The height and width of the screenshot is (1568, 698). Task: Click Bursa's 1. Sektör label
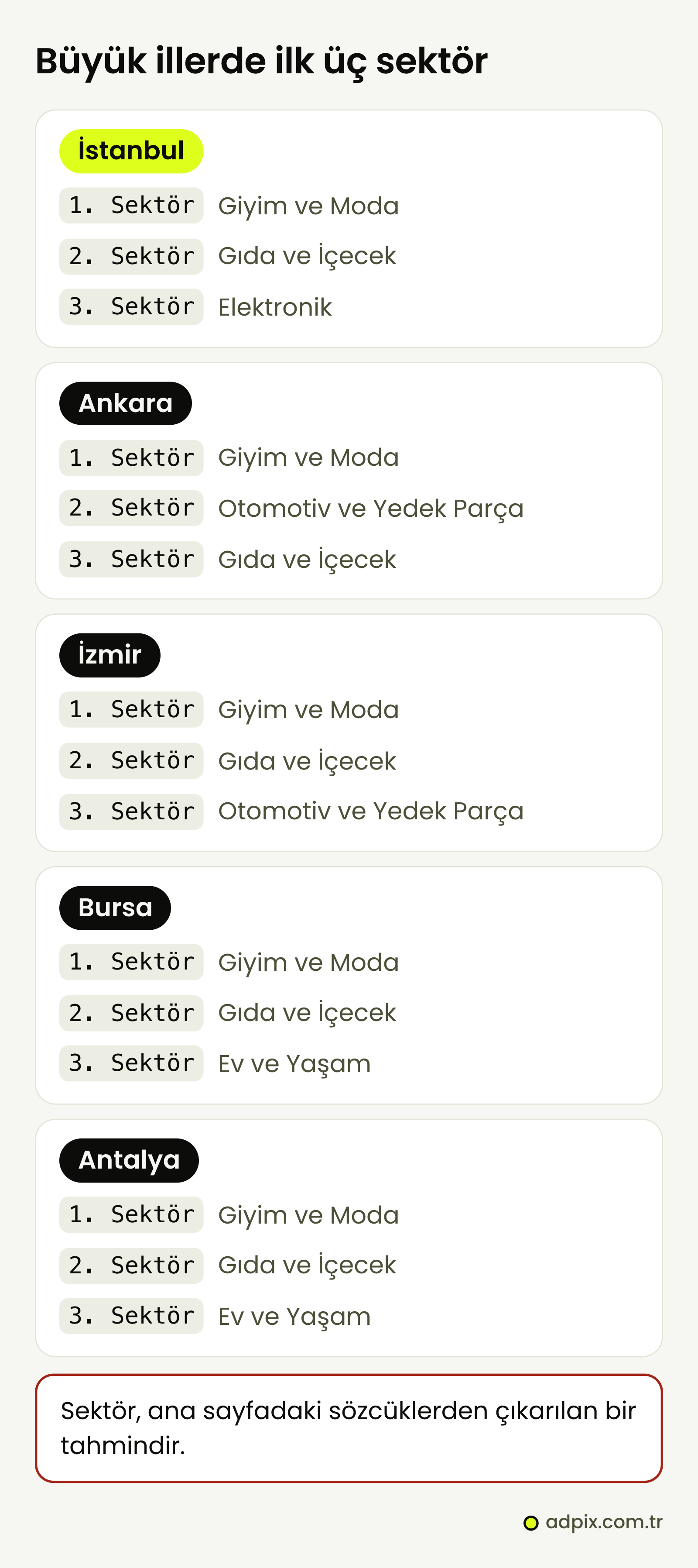[x=131, y=962]
